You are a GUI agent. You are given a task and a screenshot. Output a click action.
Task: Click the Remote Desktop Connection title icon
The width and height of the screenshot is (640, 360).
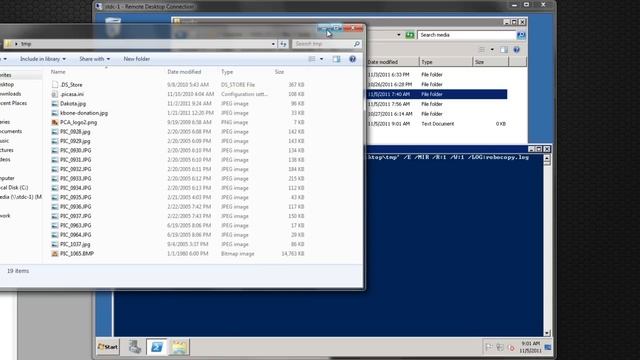(98, 6)
